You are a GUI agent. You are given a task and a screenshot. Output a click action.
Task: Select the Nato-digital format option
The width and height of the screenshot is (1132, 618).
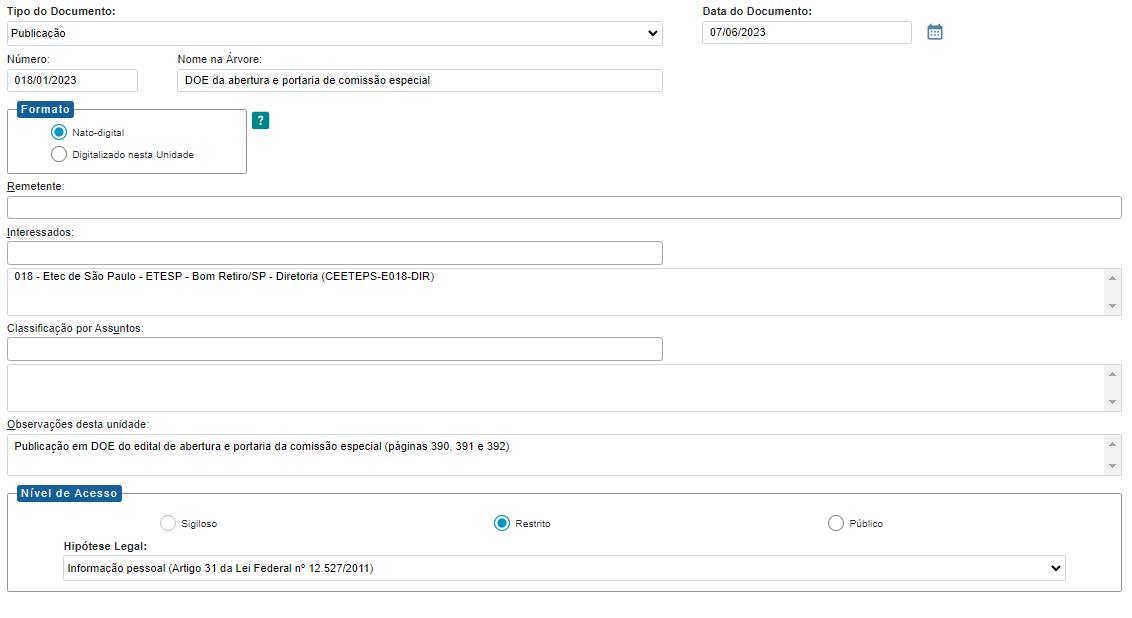tap(59, 132)
